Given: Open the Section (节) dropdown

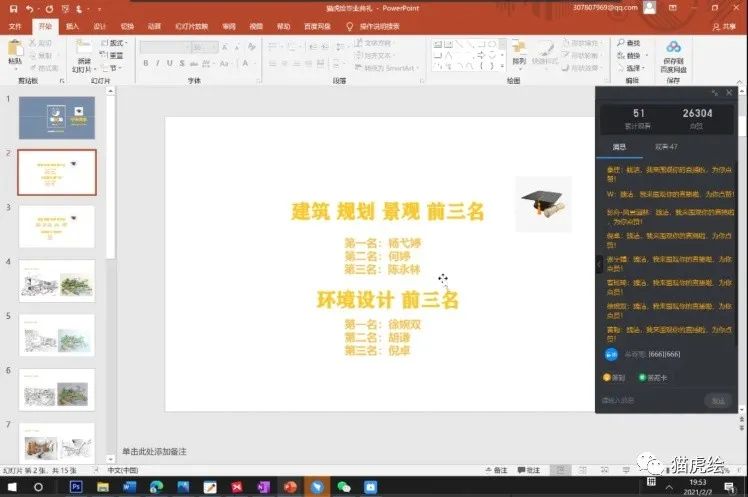Looking at the screenshot, I should [x=112, y=68].
